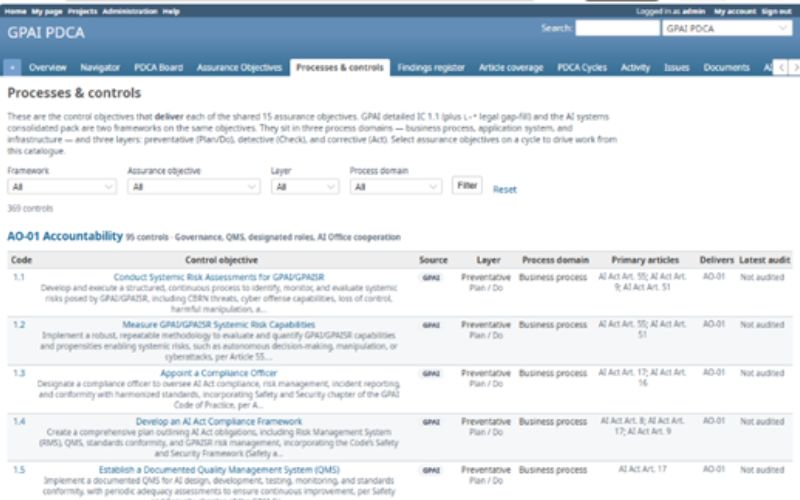This screenshot has height=500, width=800.
Task: Select the Processes & controls tab
Action: tap(340, 67)
